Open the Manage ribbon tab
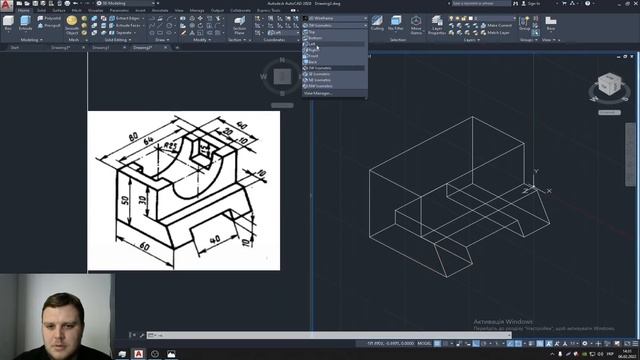The width and height of the screenshot is (640, 360). tap(197, 10)
